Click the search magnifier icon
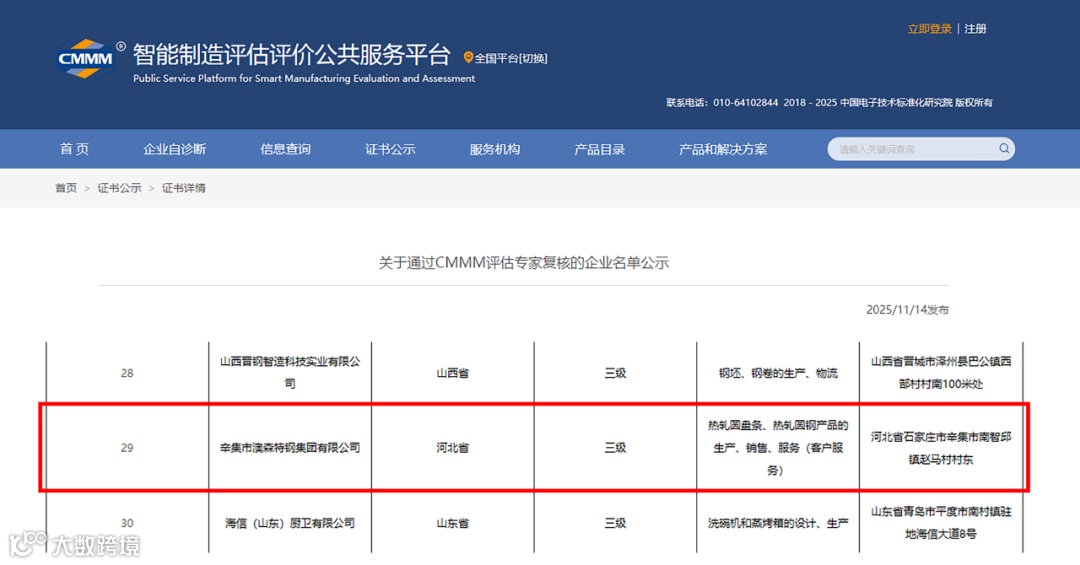Image resolution: width=1080 pixels, height=565 pixels. (x=1004, y=148)
